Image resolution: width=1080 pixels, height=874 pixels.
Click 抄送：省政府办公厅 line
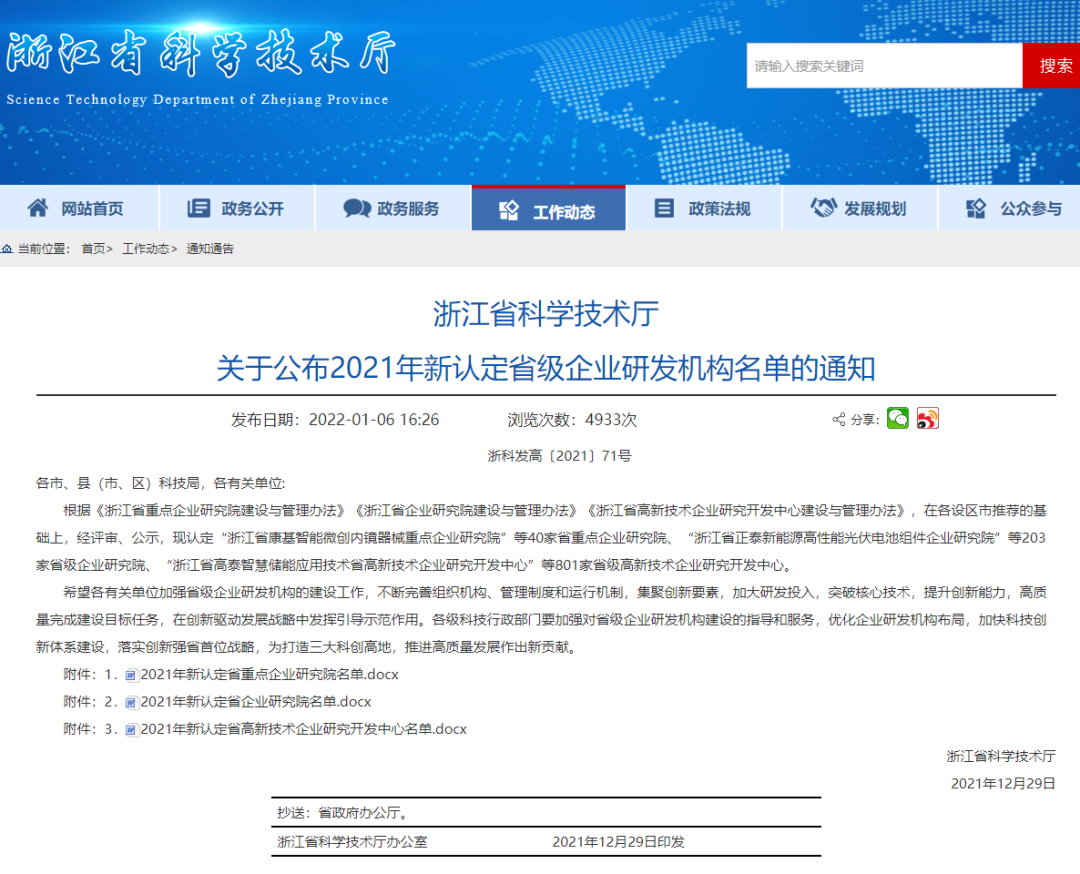point(342,813)
